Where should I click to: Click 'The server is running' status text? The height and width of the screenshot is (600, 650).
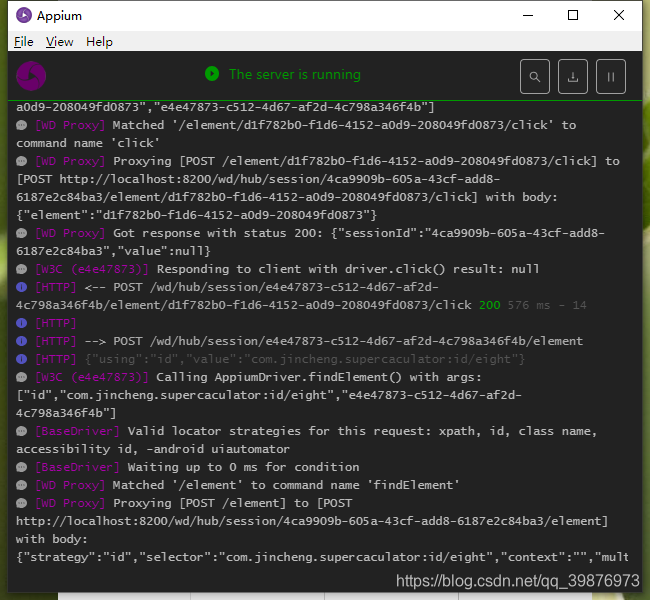coord(295,74)
